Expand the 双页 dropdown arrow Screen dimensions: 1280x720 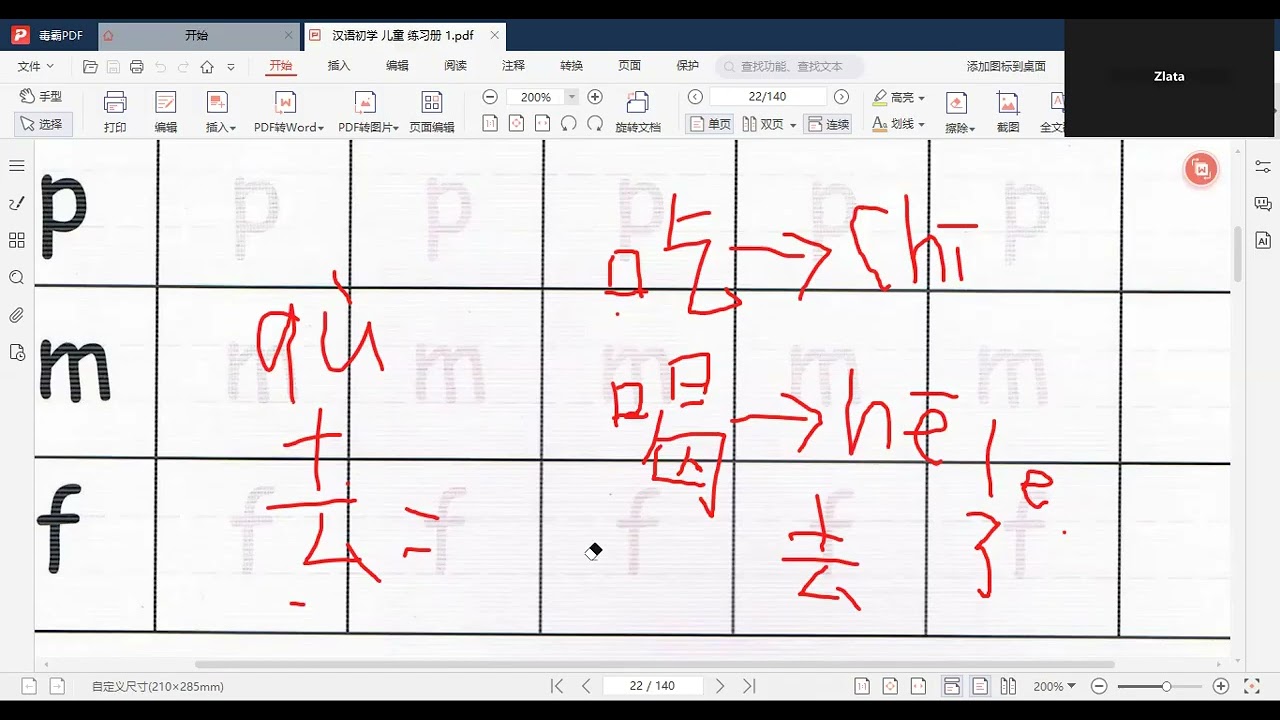click(793, 125)
